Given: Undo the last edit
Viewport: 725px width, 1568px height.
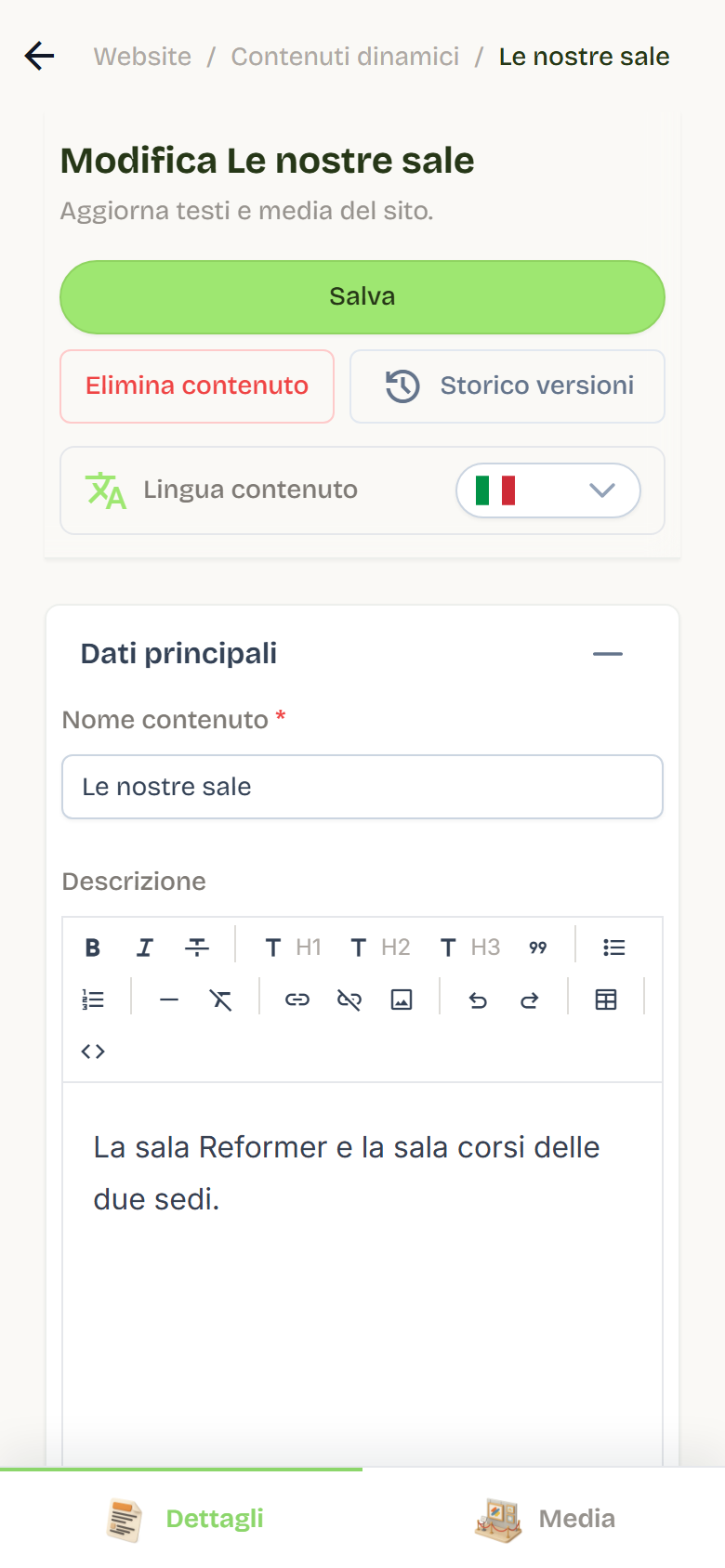Looking at the screenshot, I should point(478,1000).
